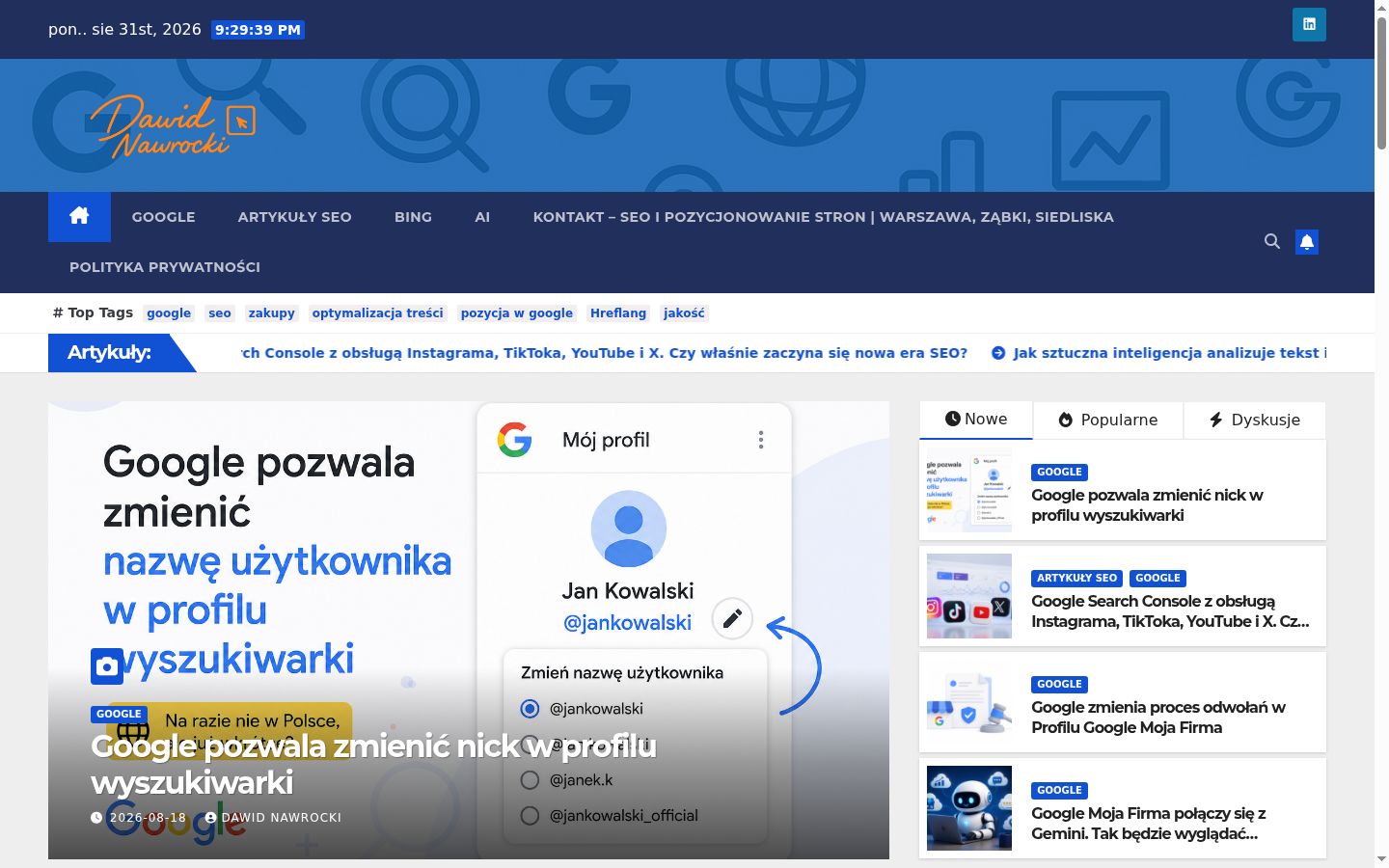
Task: Open article Google zmienia proces odwołań
Action: click(1158, 718)
